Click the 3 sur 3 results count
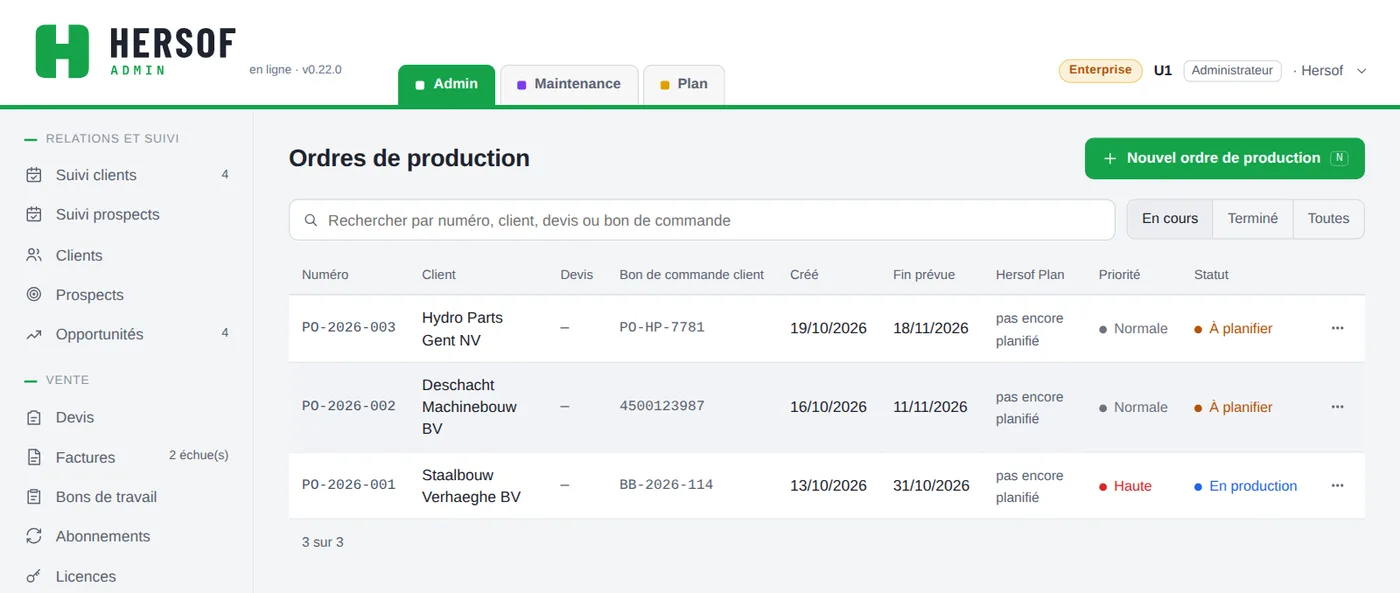Screen dimensions: 1400x593 coord(322,542)
